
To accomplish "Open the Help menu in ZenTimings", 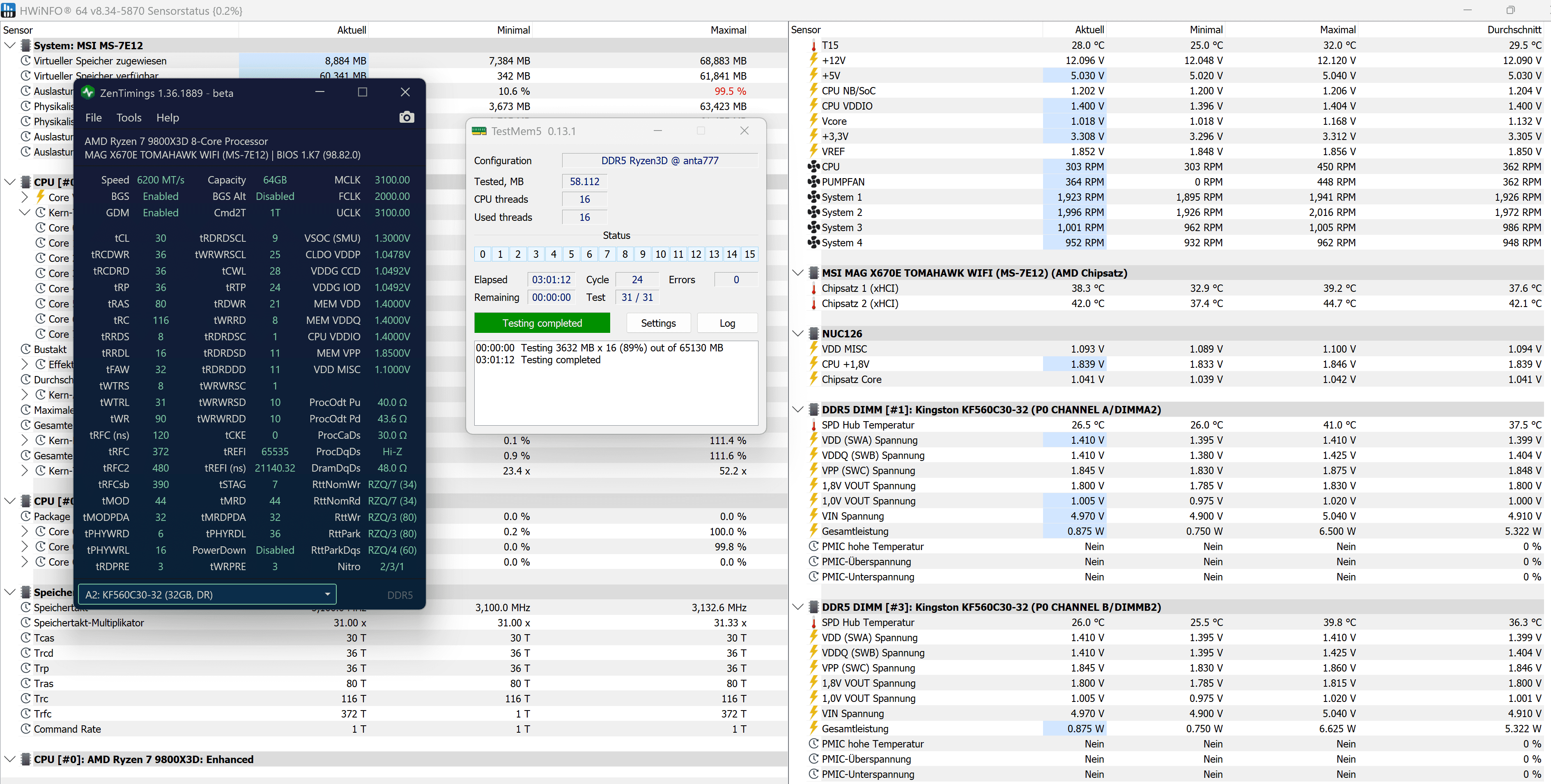I will coord(168,118).
